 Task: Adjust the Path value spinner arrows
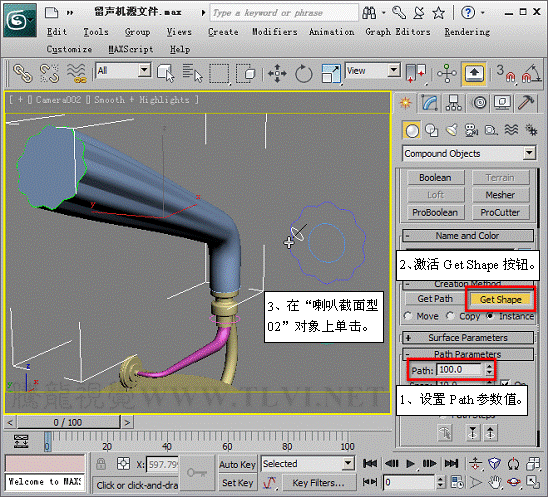tap(489, 369)
